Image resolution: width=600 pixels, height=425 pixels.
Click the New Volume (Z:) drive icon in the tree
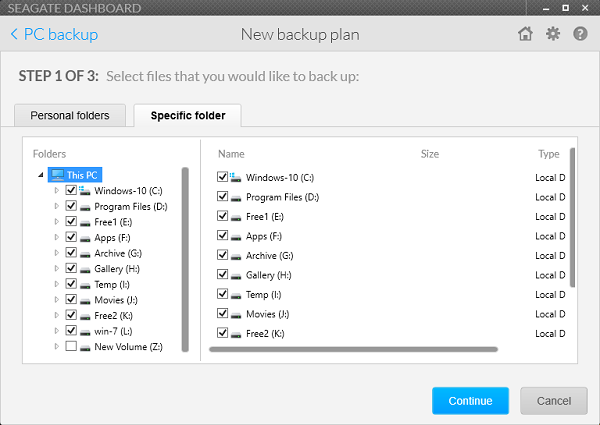coord(85,347)
